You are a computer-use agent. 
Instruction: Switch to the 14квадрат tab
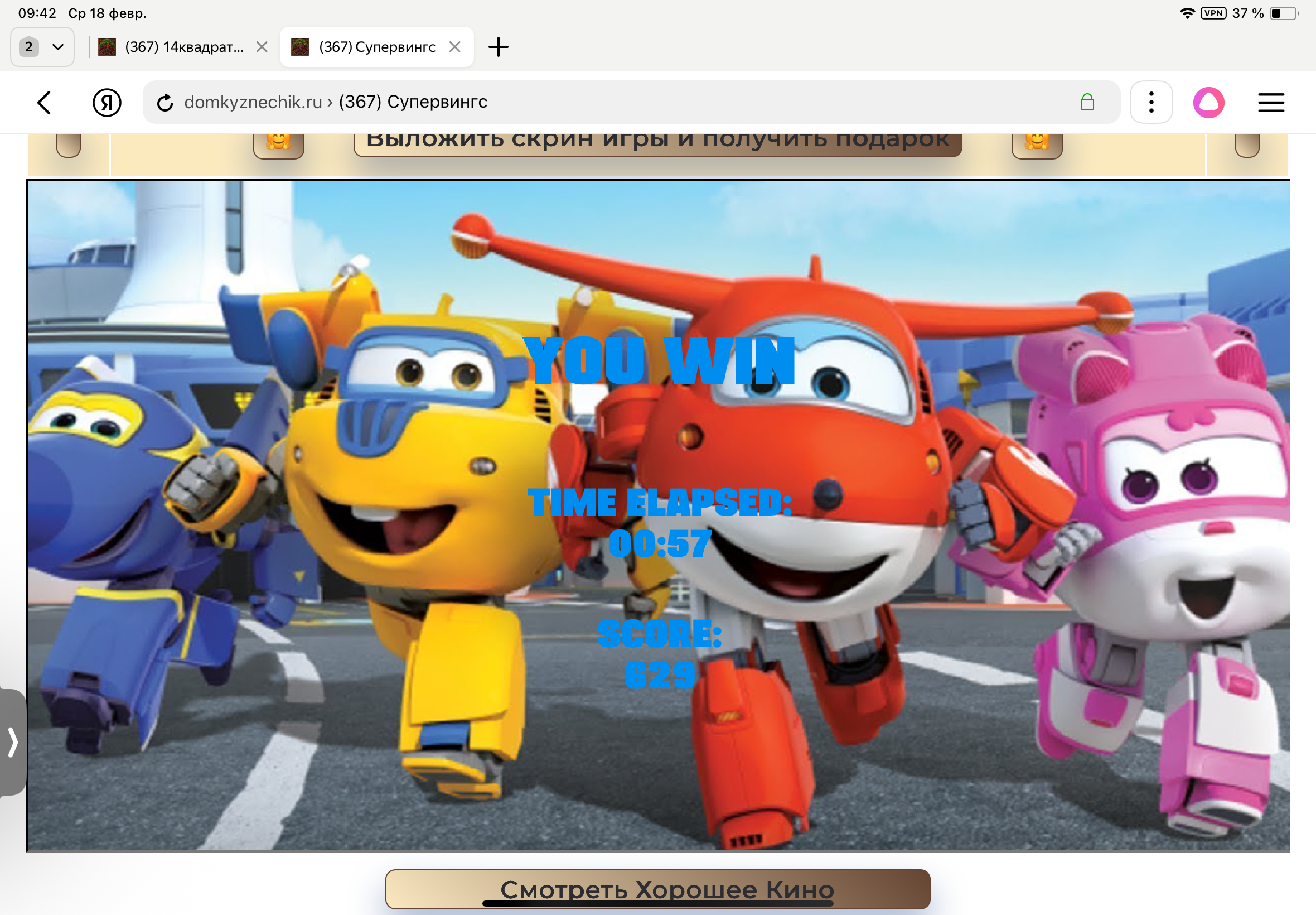[x=183, y=47]
